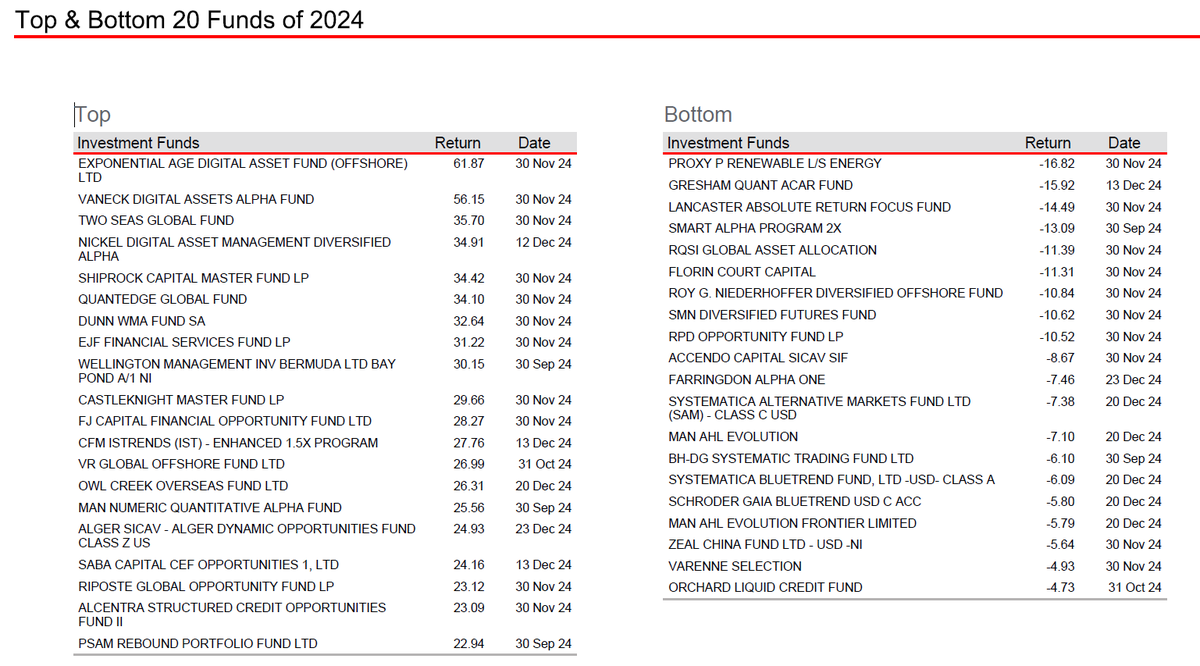Click the Return column header in Top table
The height and width of the screenshot is (666, 1200).
pyautogui.click(x=457, y=142)
